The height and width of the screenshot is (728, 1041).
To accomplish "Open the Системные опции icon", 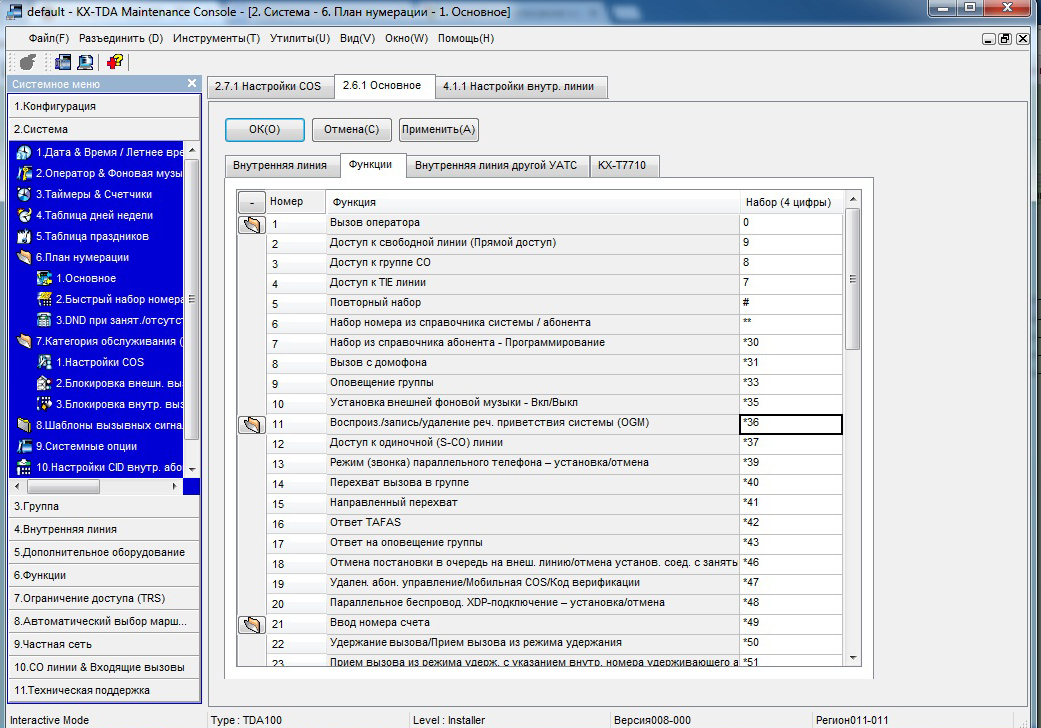I will click(x=24, y=447).
